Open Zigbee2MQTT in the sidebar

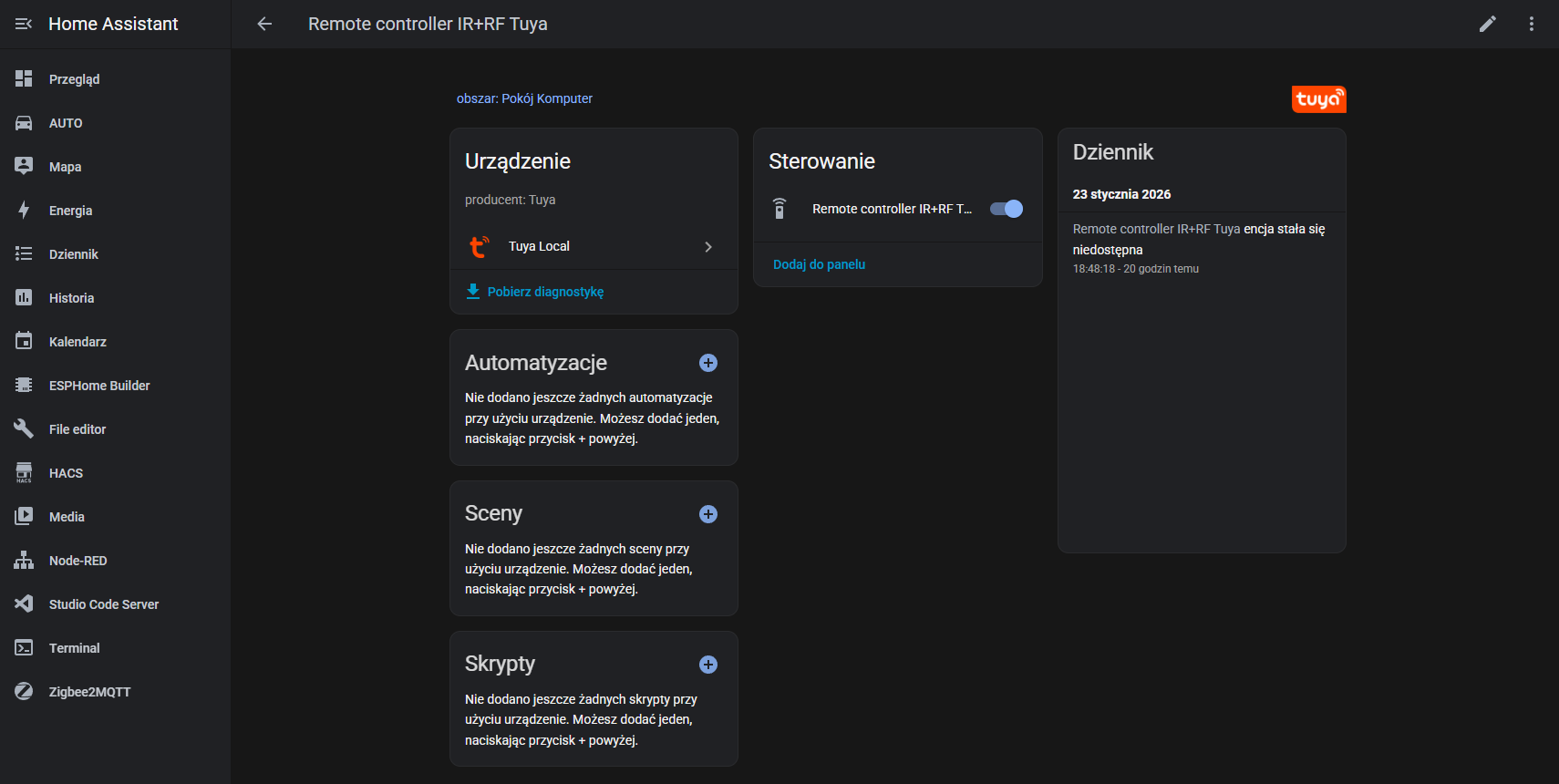89,692
